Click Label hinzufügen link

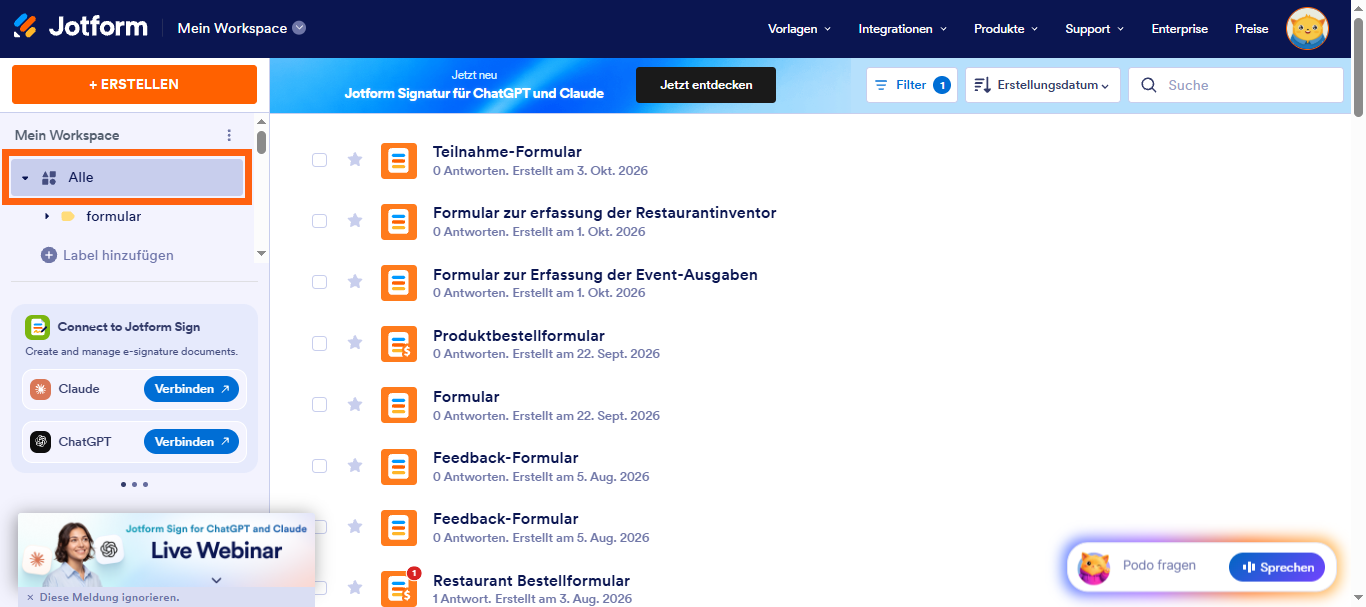118,255
